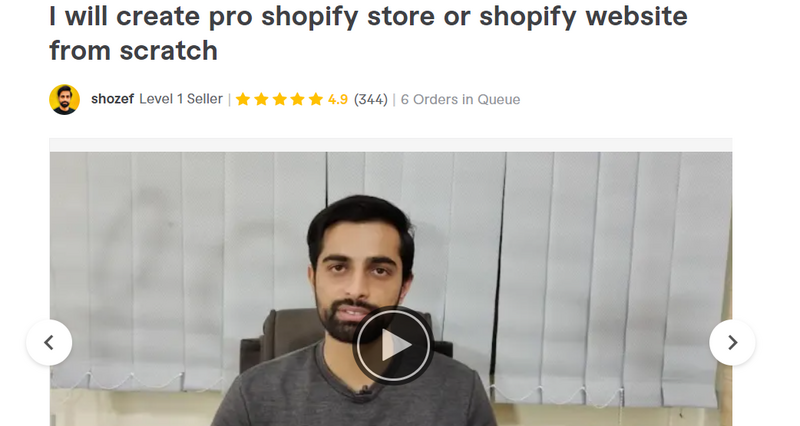Open shozef's profile avatar
The width and height of the screenshot is (800, 426).
[64, 99]
